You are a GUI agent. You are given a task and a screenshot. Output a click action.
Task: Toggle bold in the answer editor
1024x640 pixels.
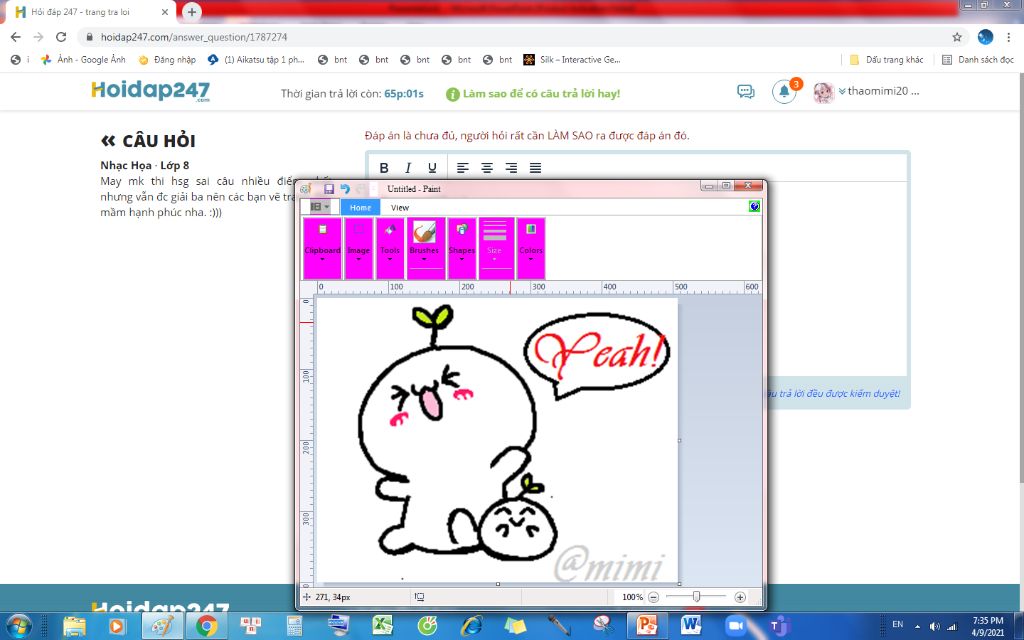pyautogui.click(x=384, y=168)
